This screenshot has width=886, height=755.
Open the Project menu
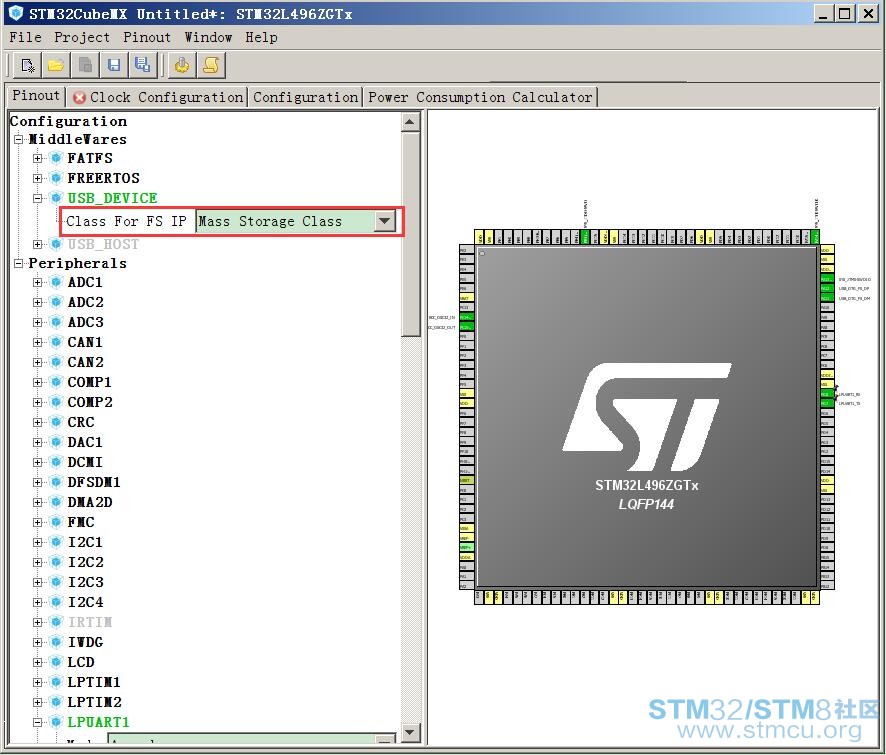tap(82, 37)
